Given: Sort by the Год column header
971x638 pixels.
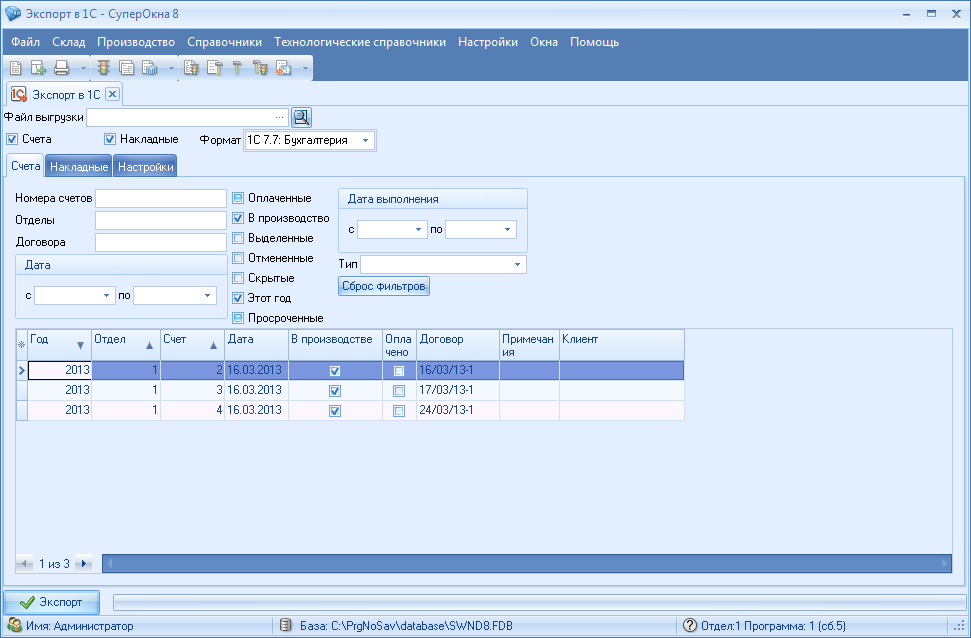Looking at the screenshot, I should (59, 344).
